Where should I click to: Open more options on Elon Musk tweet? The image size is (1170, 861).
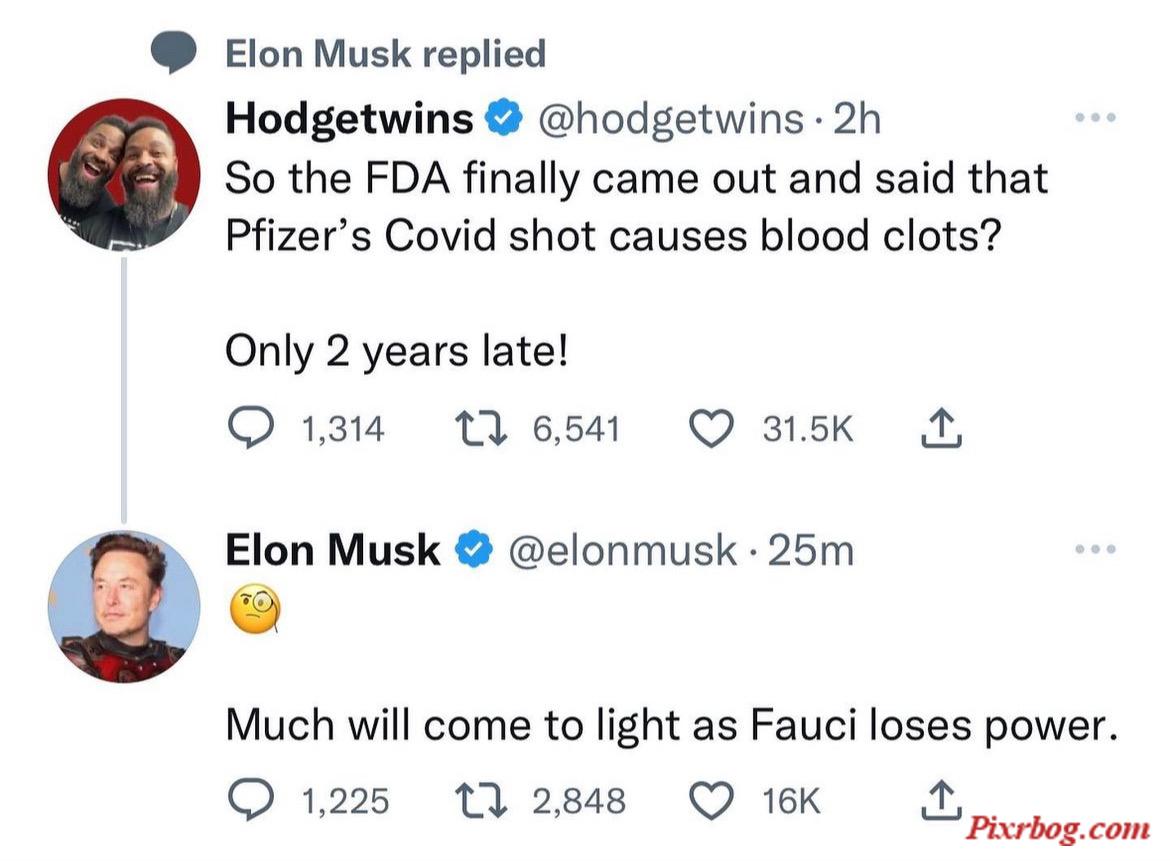(x=1095, y=549)
